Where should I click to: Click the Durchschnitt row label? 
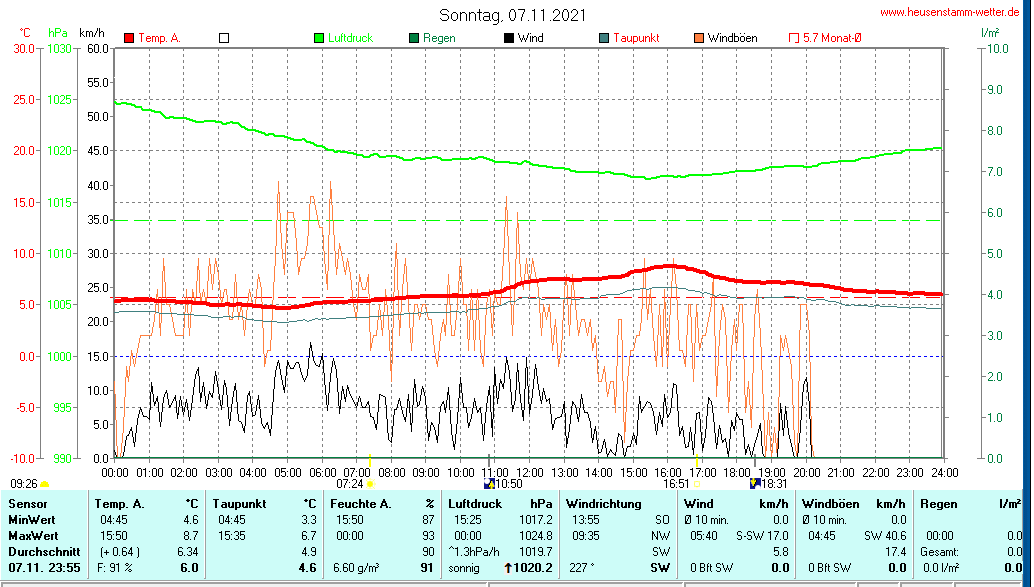pos(44,551)
